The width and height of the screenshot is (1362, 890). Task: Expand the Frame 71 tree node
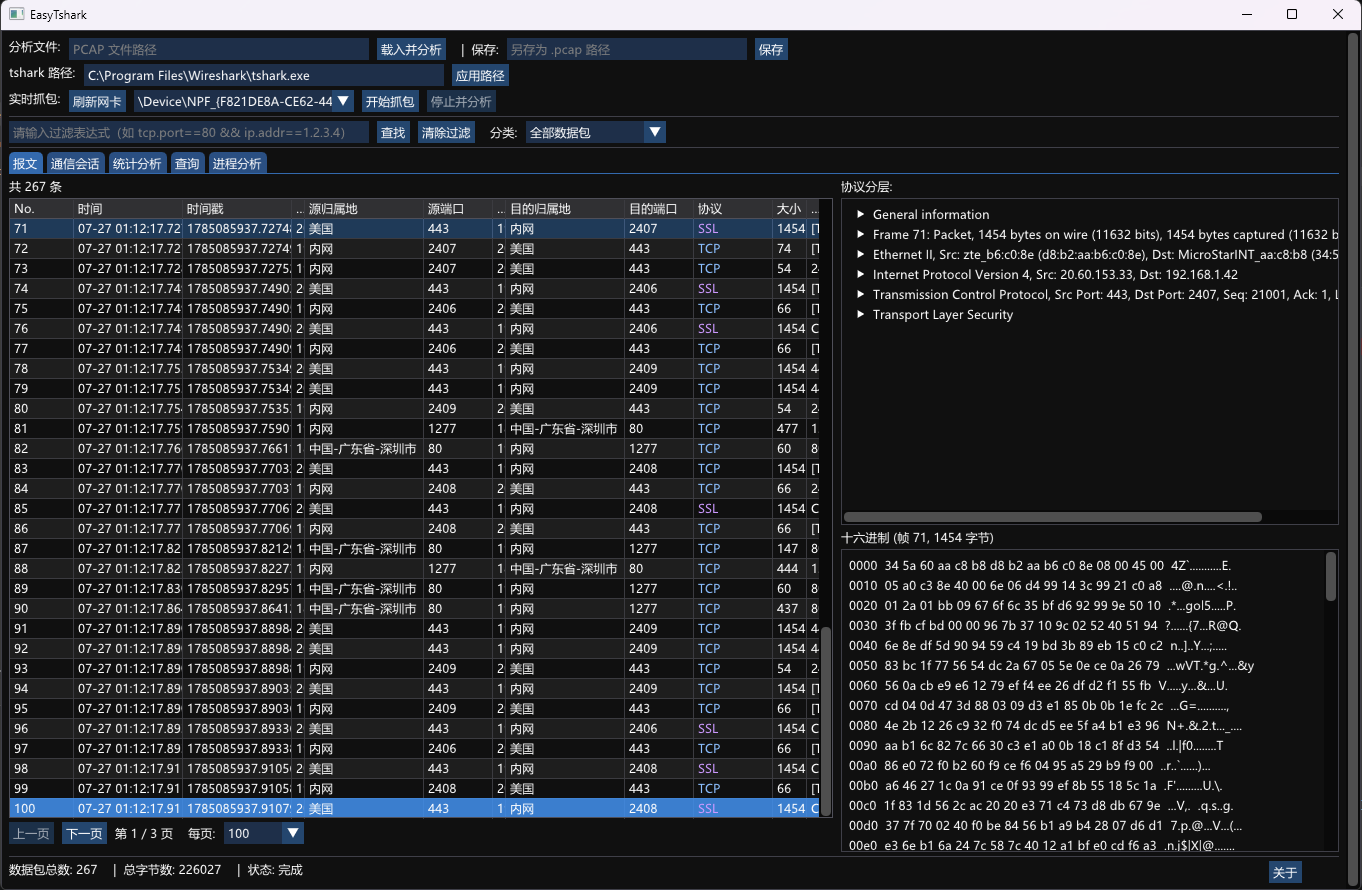pos(862,235)
